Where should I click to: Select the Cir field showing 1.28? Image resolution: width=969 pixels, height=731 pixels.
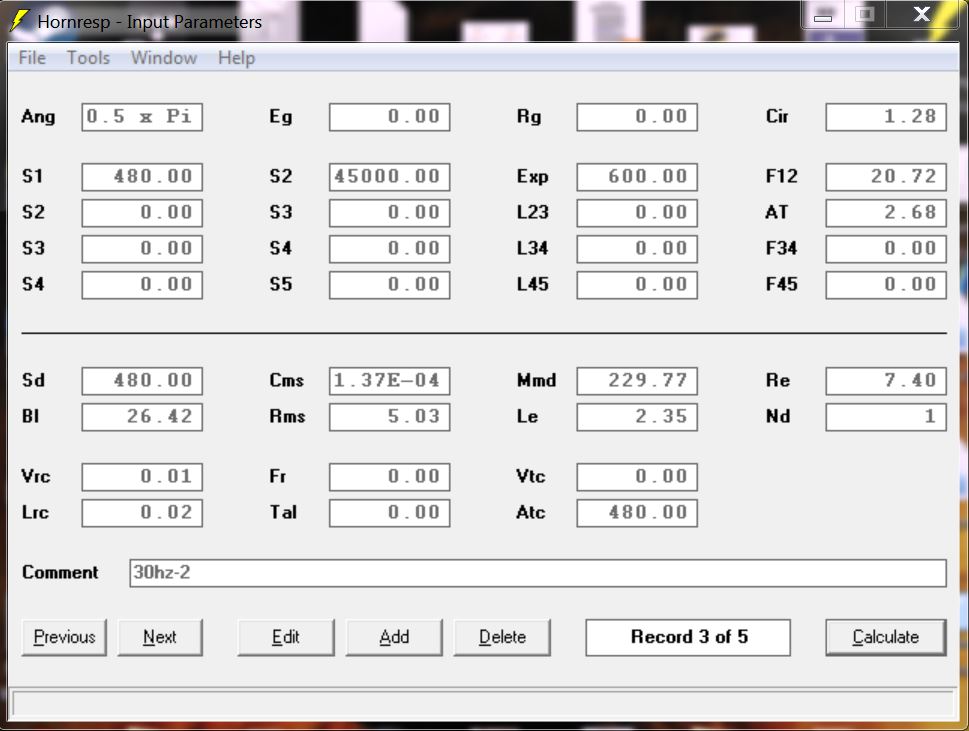[x=886, y=117]
